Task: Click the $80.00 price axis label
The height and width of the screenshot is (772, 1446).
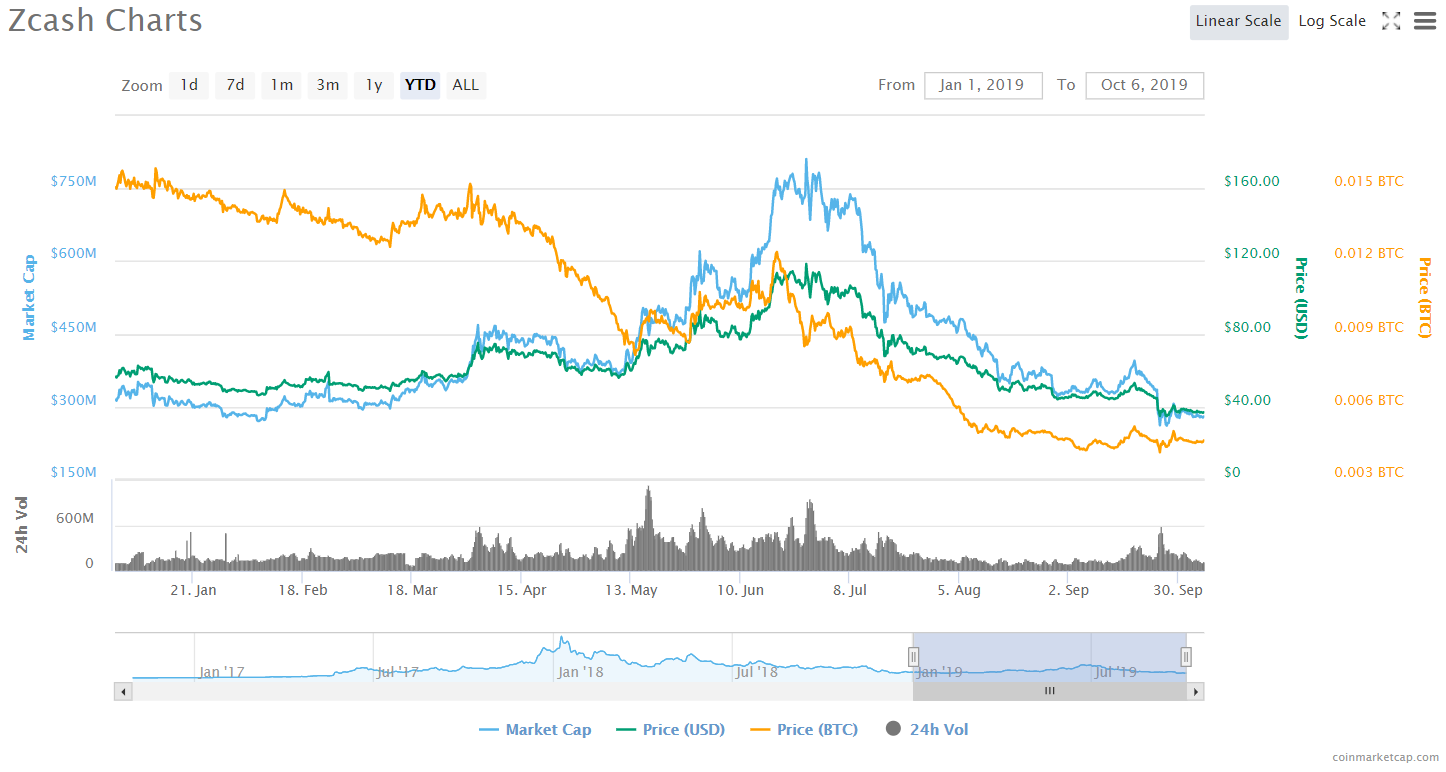Action: coord(1248,327)
